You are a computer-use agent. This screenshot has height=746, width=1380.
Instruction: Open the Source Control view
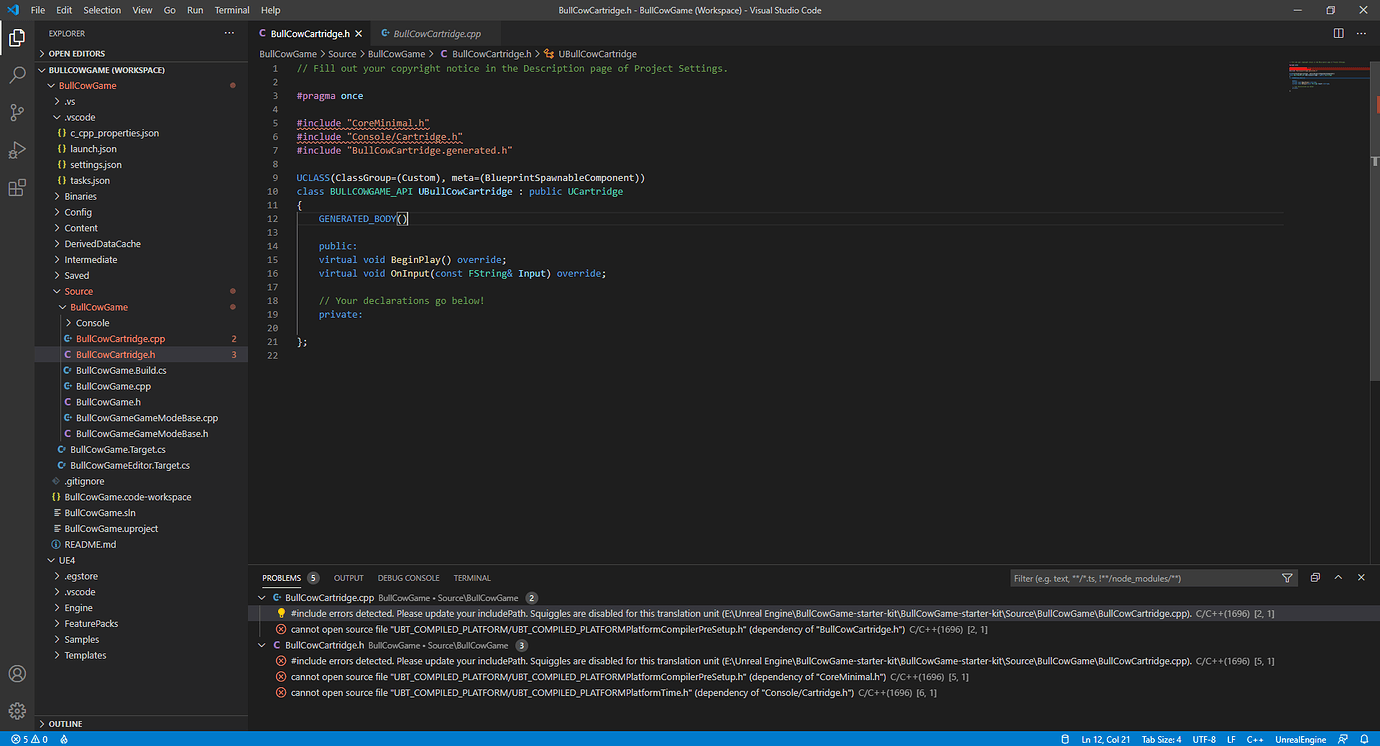click(17, 112)
